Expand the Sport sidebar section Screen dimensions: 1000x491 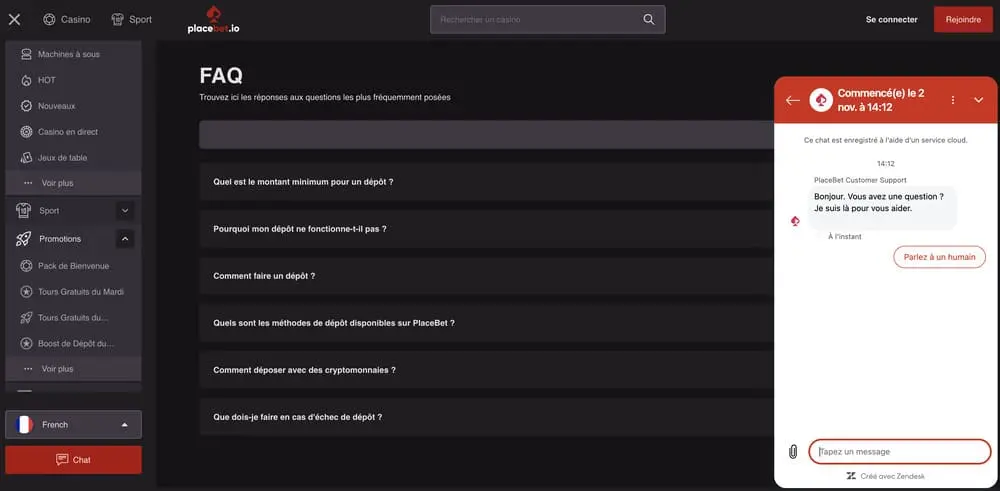[x=125, y=211]
